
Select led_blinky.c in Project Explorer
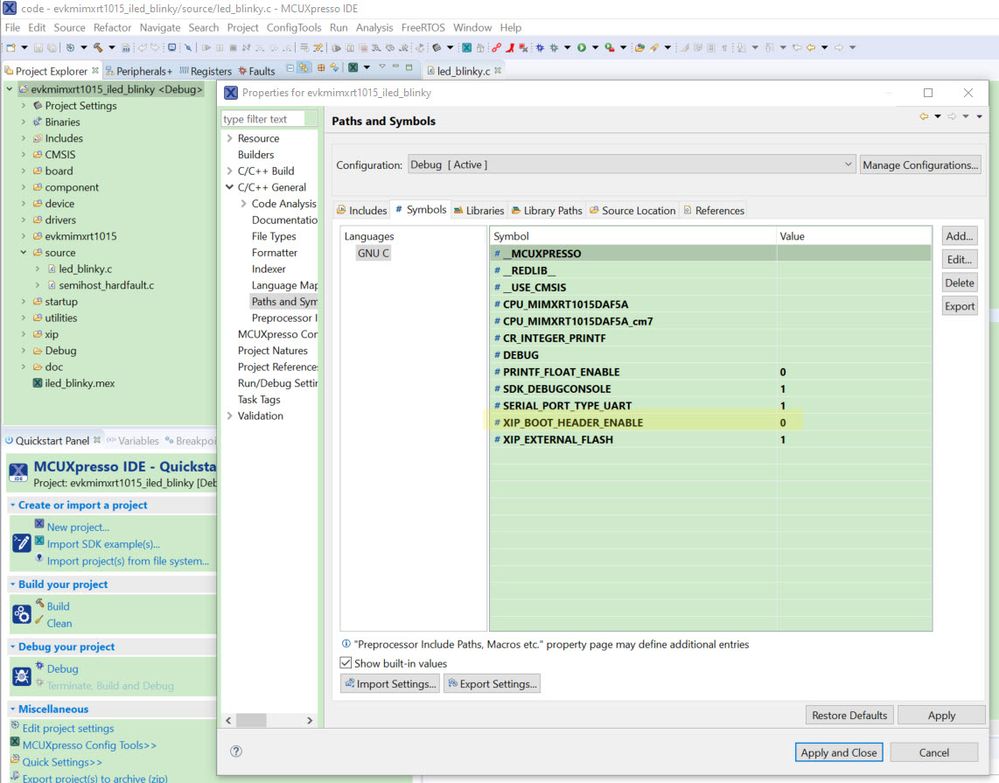coord(85,269)
